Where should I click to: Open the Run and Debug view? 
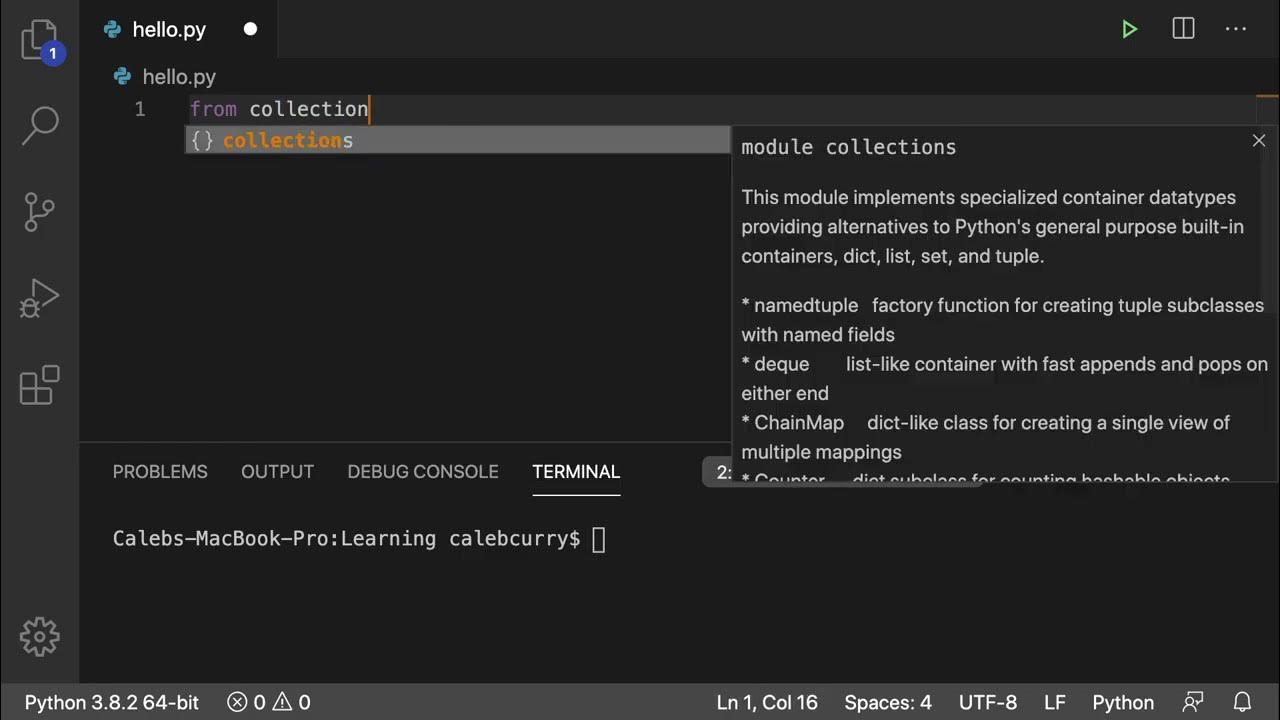click(x=40, y=298)
